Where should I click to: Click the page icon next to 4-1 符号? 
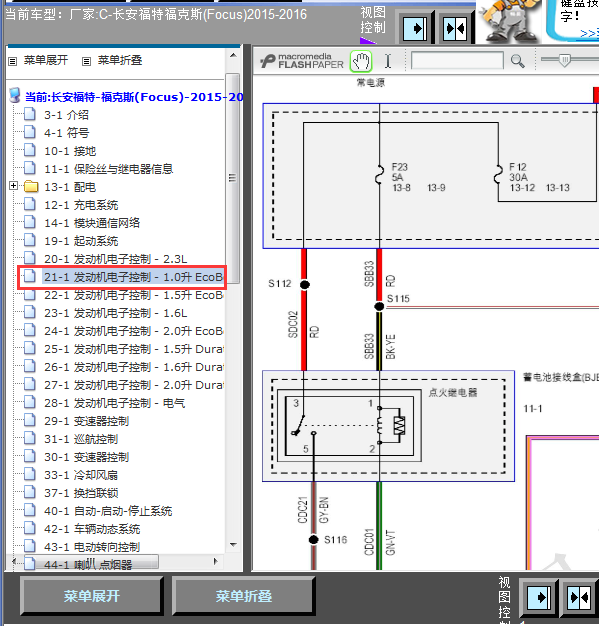click(x=30, y=132)
